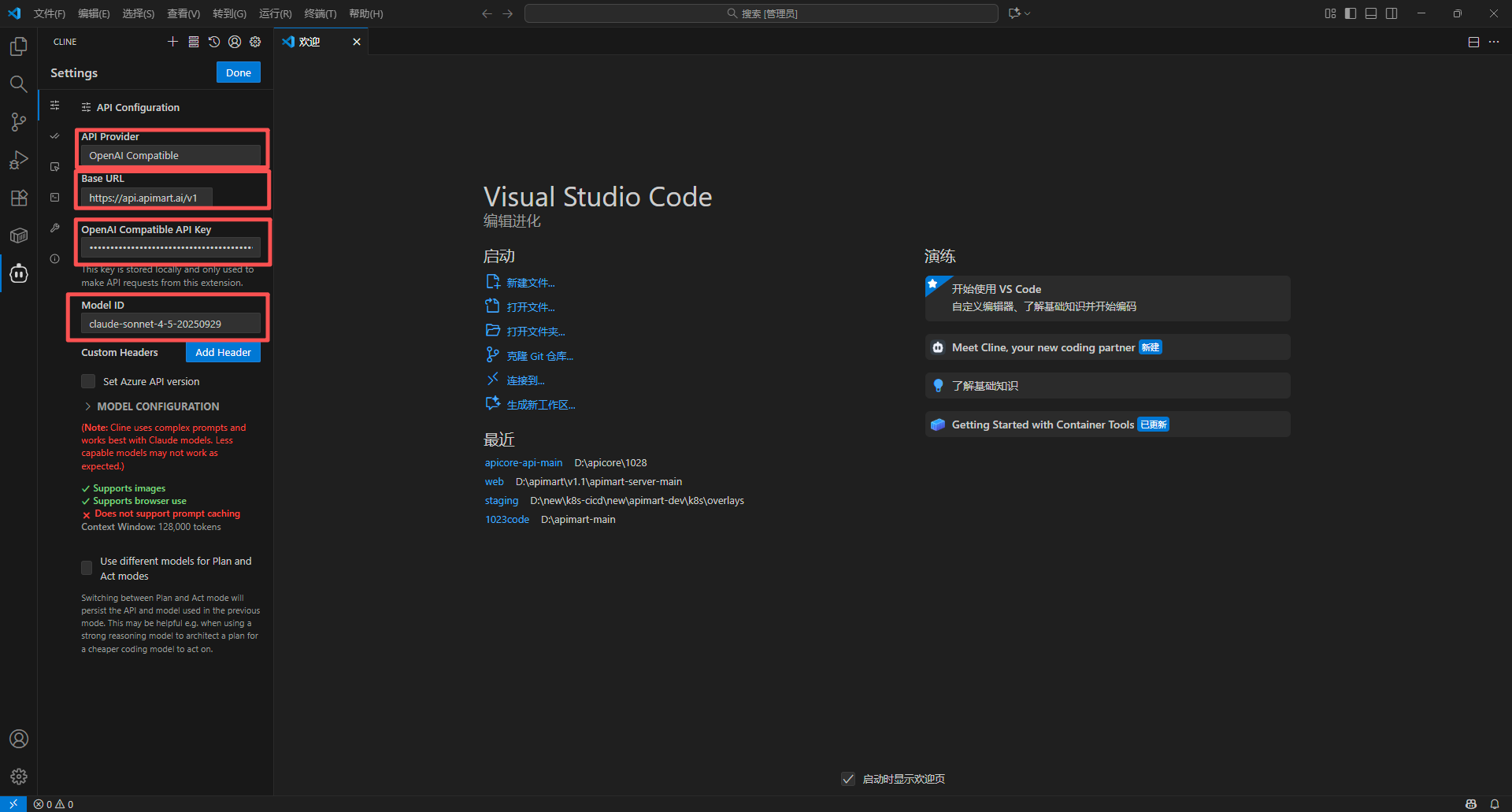This screenshot has width=1512, height=812.
Task: Toggle different models for Plan and Act
Action: tap(87, 568)
